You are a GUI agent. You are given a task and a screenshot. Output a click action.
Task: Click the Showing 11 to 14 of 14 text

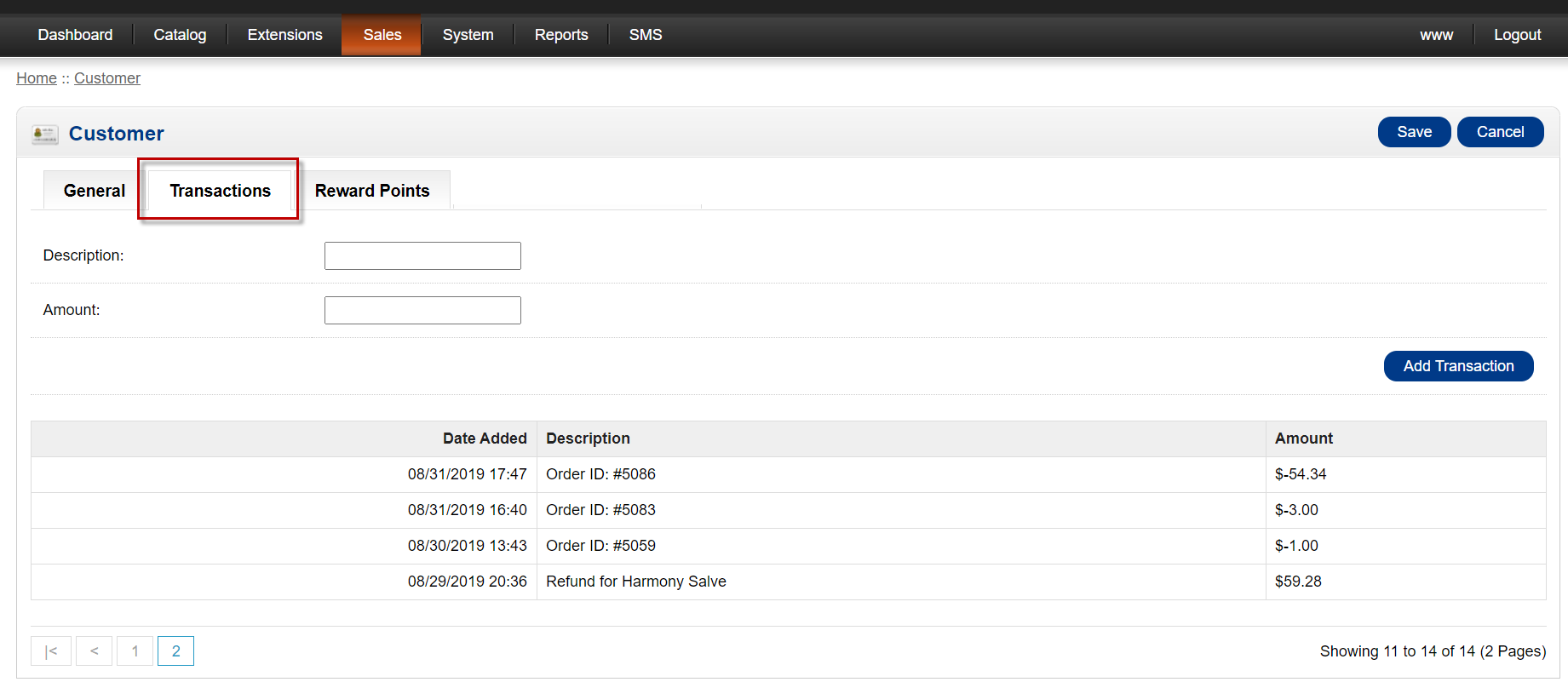click(x=1433, y=651)
